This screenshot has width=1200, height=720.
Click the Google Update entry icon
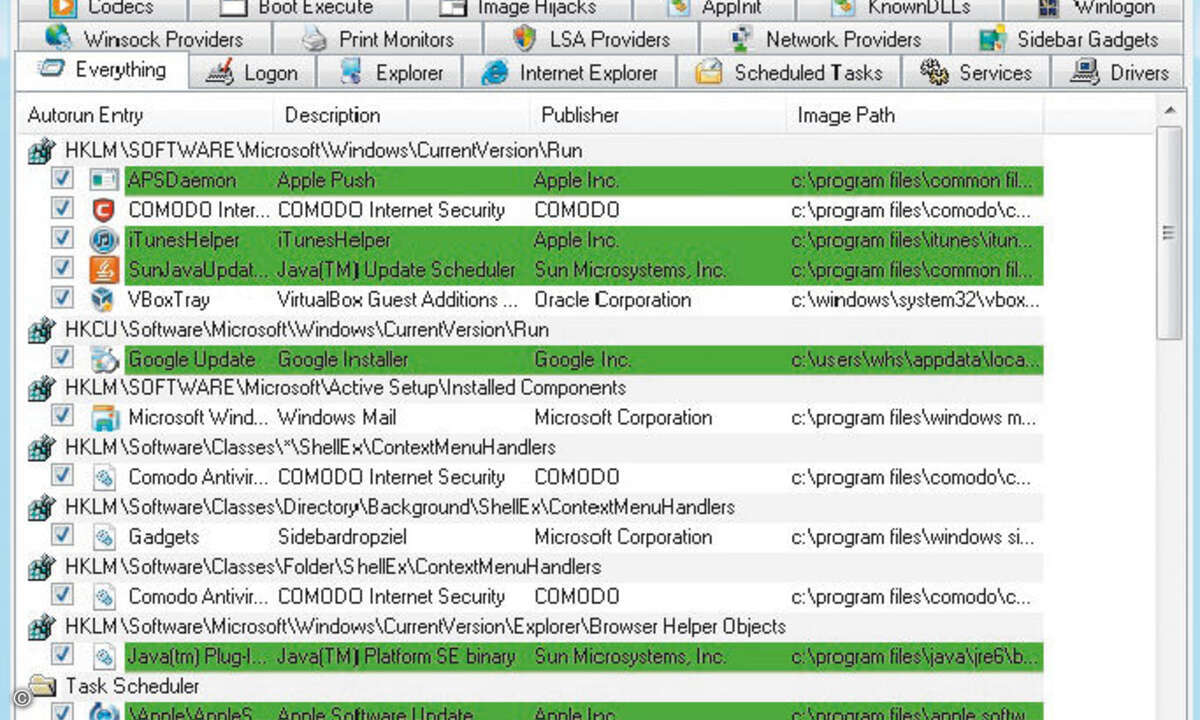pos(103,360)
